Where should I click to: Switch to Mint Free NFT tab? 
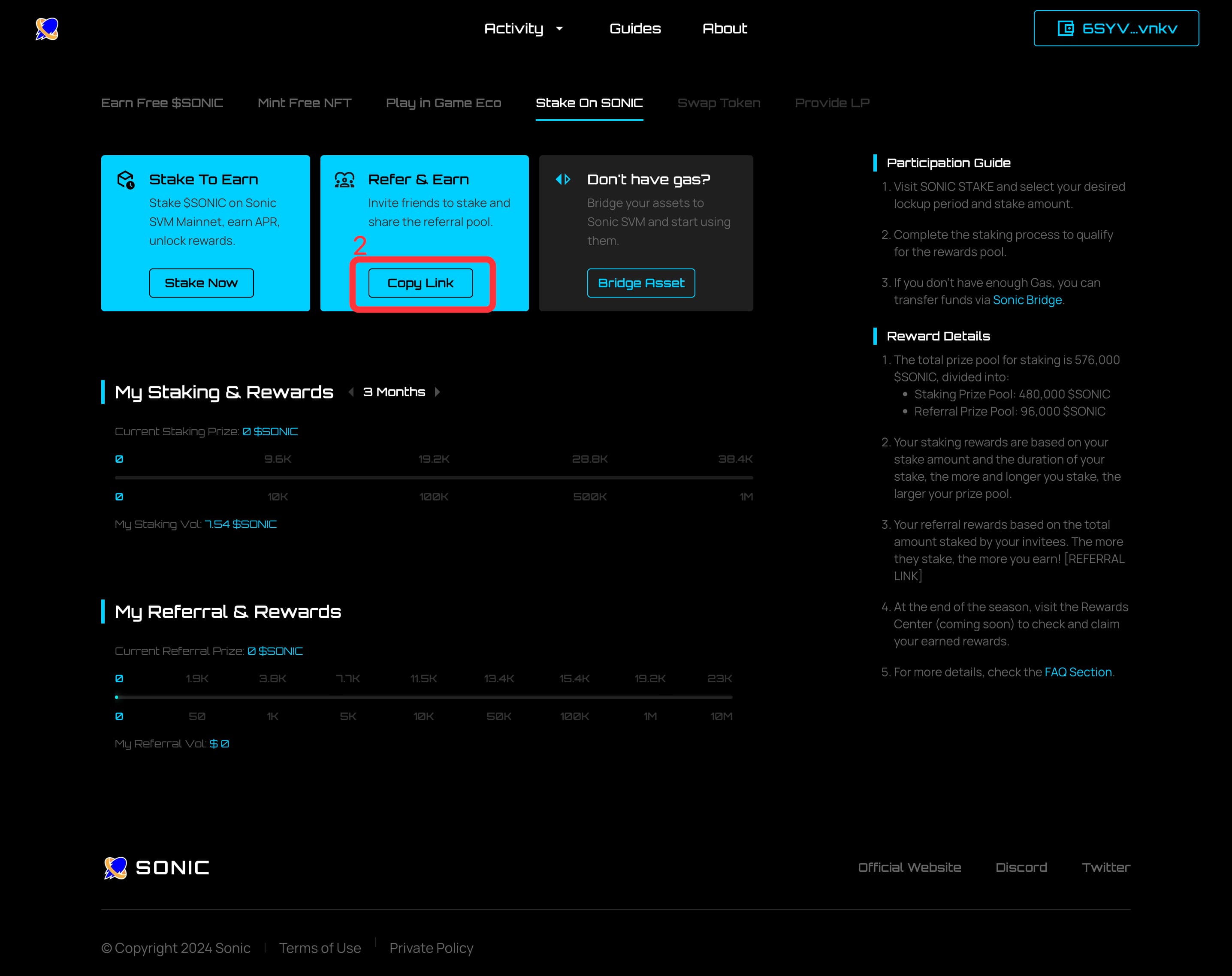click(305, 103)
